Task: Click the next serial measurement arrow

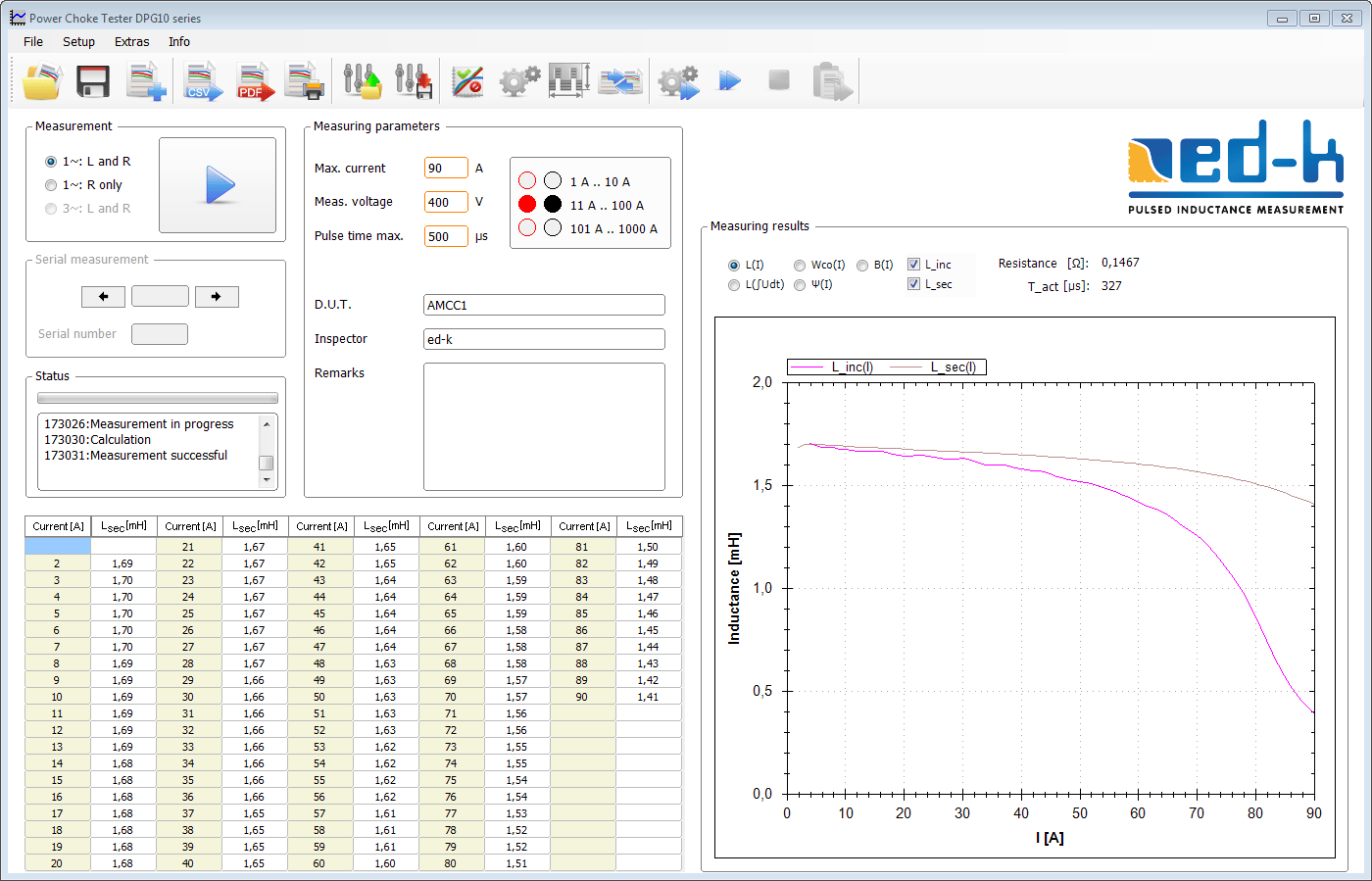Action: coord(217,297)
